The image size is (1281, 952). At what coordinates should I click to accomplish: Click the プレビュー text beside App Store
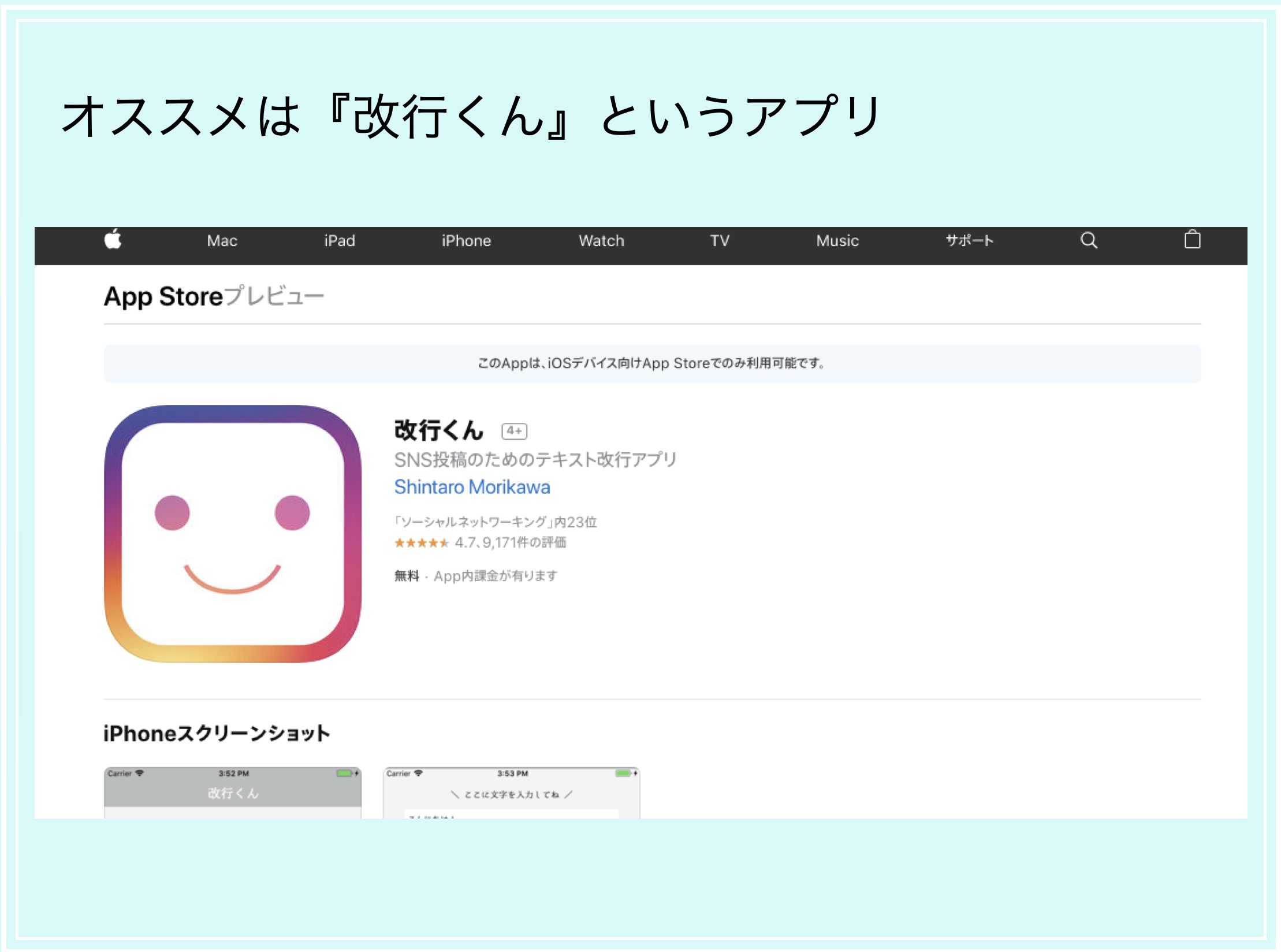point(274,296)
